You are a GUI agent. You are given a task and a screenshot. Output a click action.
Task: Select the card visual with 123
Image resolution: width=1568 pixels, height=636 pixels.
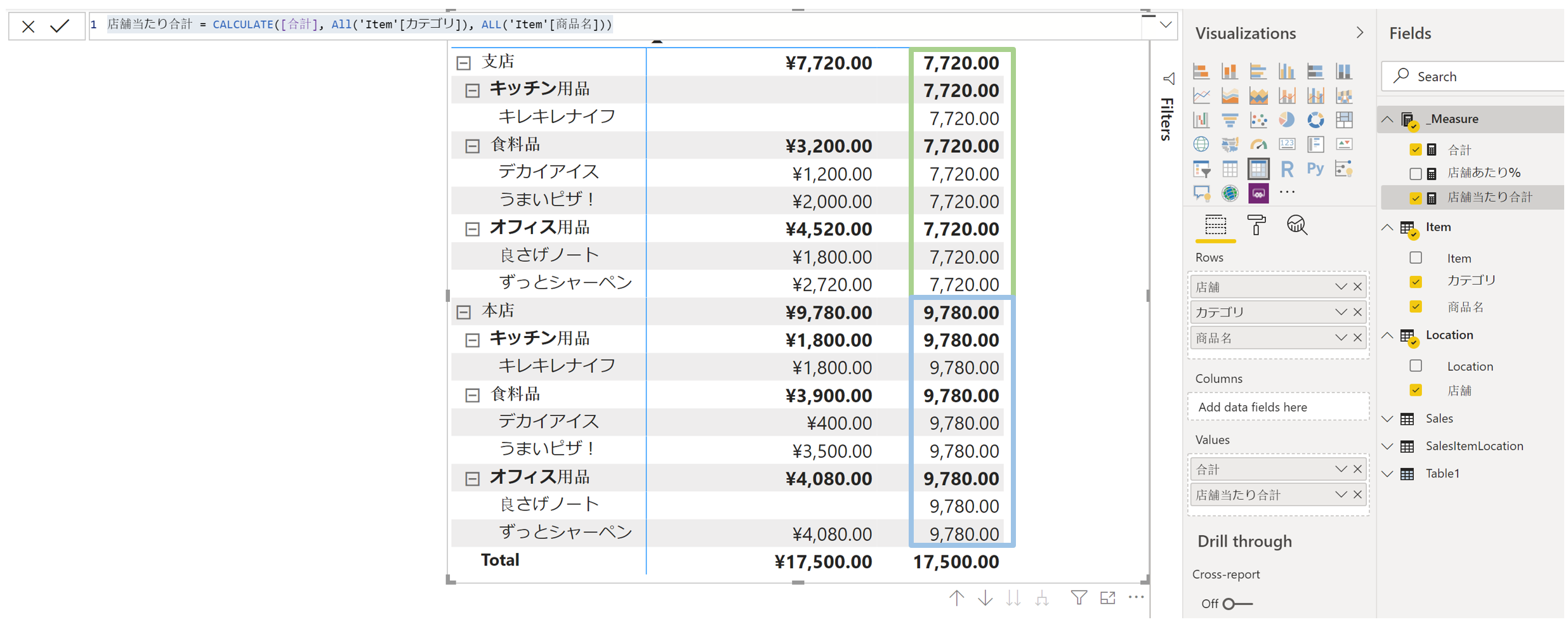coord(1286,145)
